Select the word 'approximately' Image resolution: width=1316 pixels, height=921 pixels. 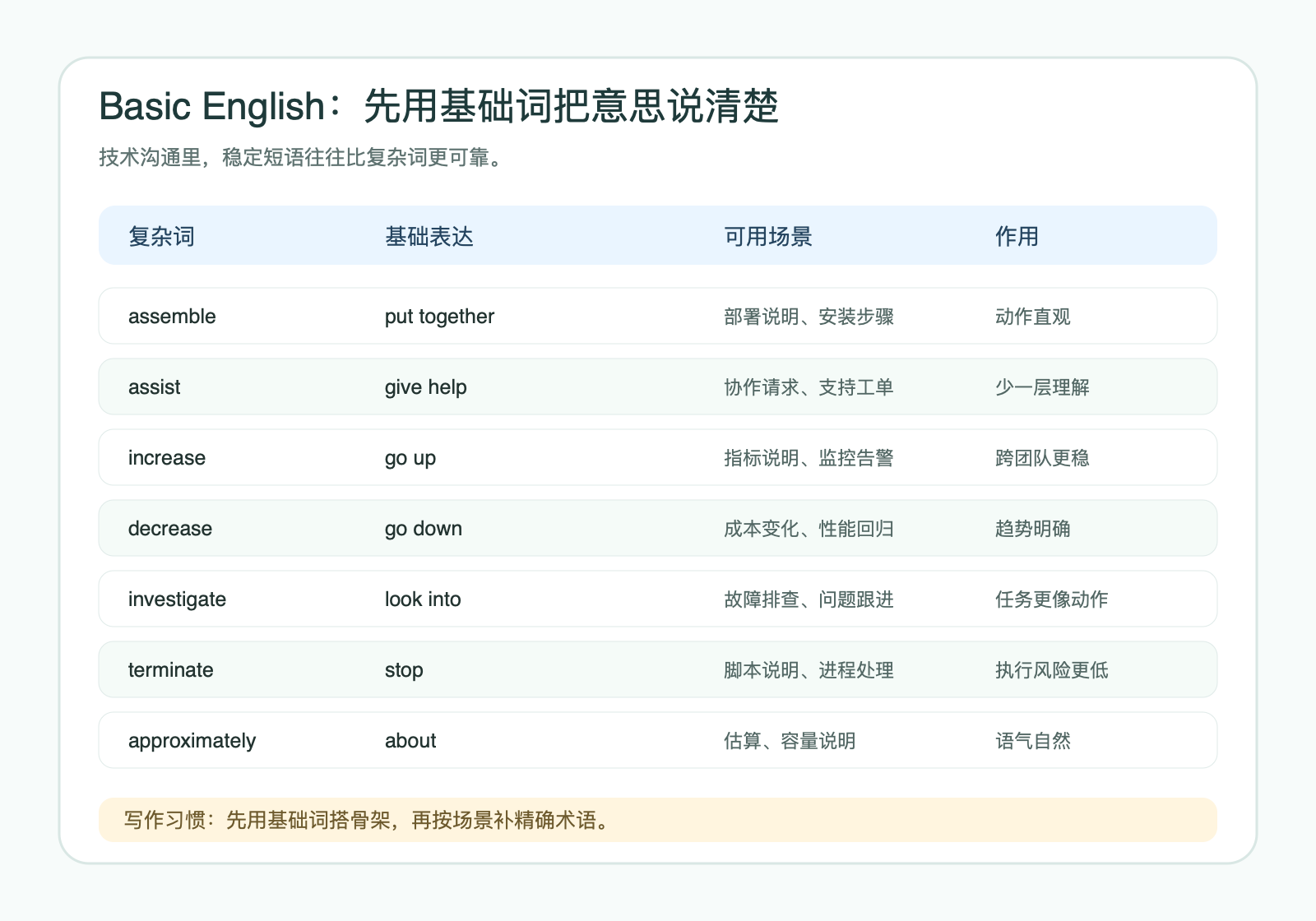click(192, 741)
